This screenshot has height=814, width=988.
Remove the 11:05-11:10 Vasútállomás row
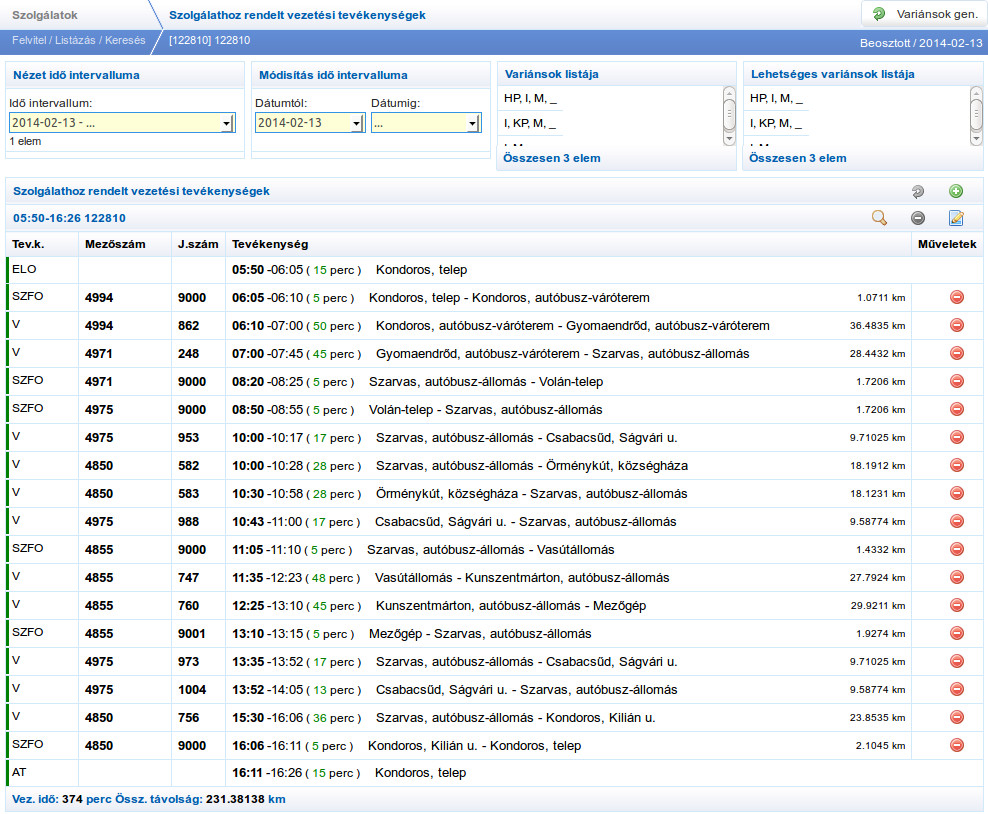point(956,549)
